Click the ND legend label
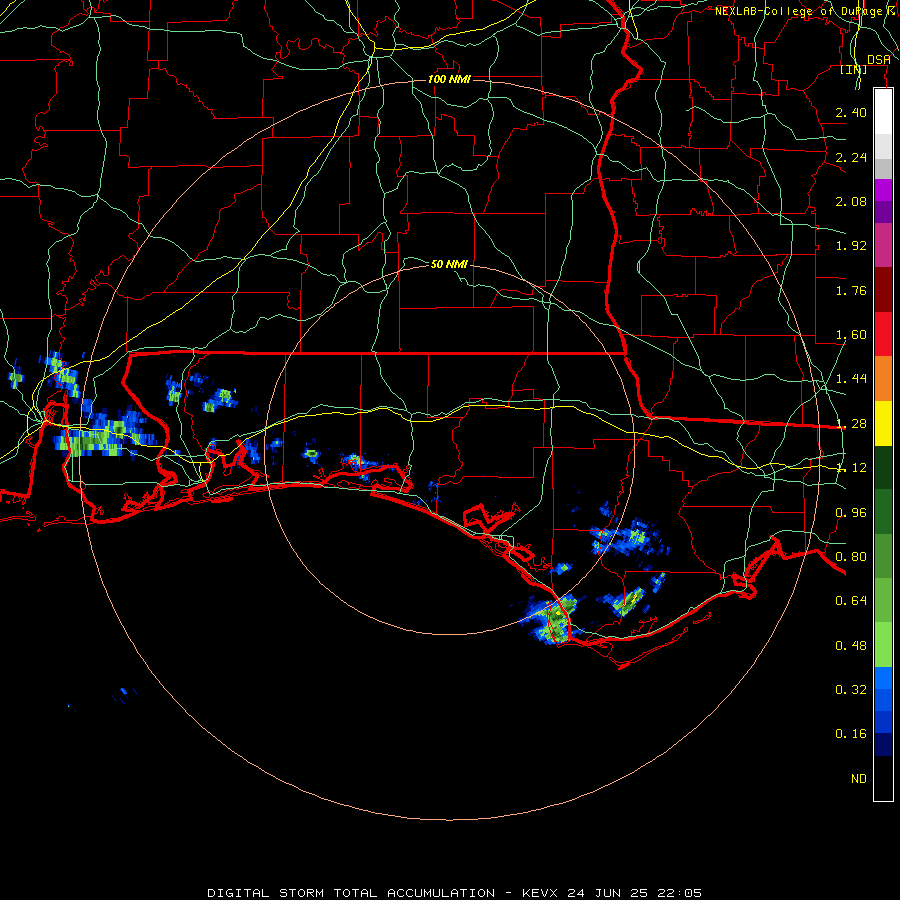900x900 pixels. [x=859, y=779]
